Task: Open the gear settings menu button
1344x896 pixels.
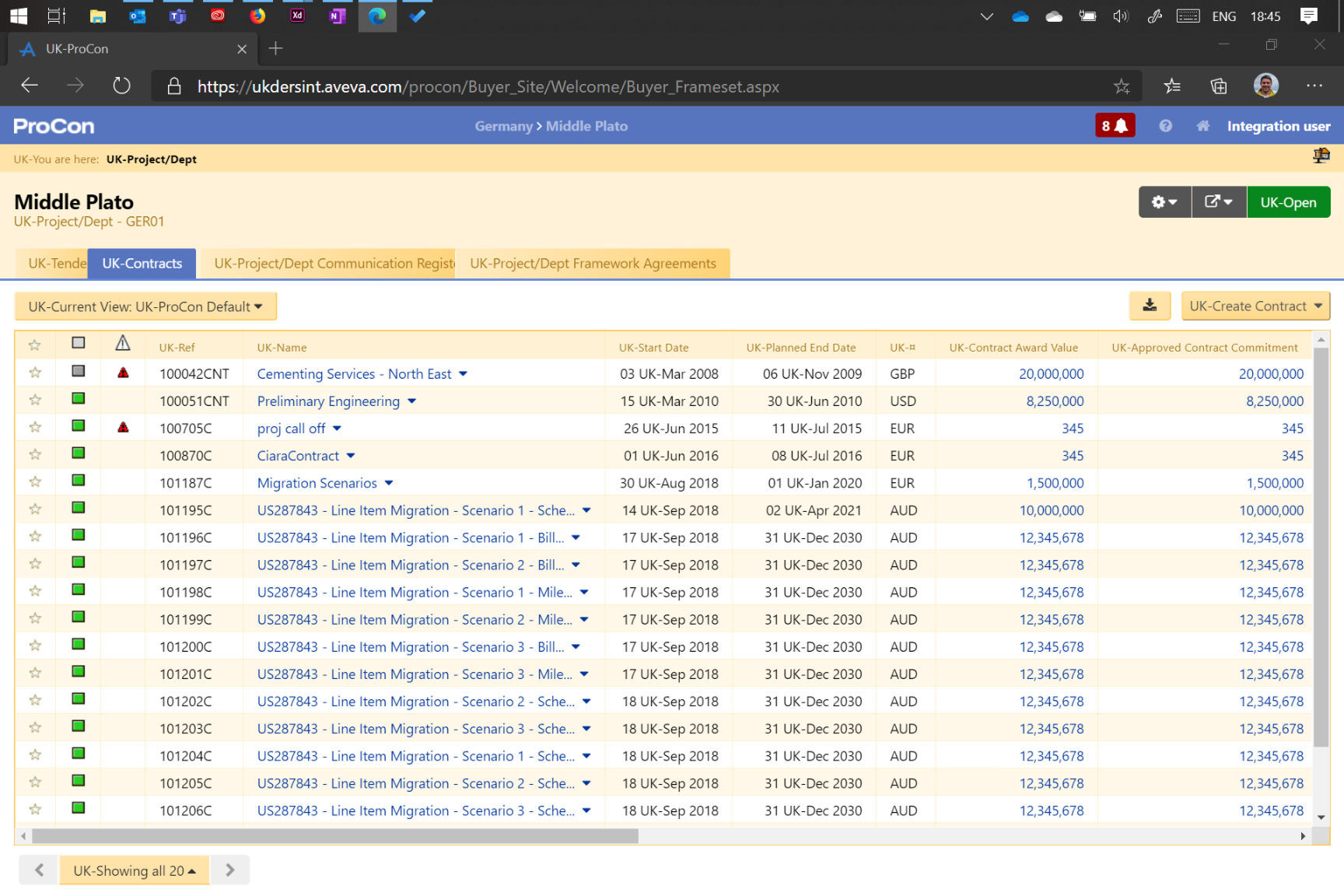Action: point(1164,202)
